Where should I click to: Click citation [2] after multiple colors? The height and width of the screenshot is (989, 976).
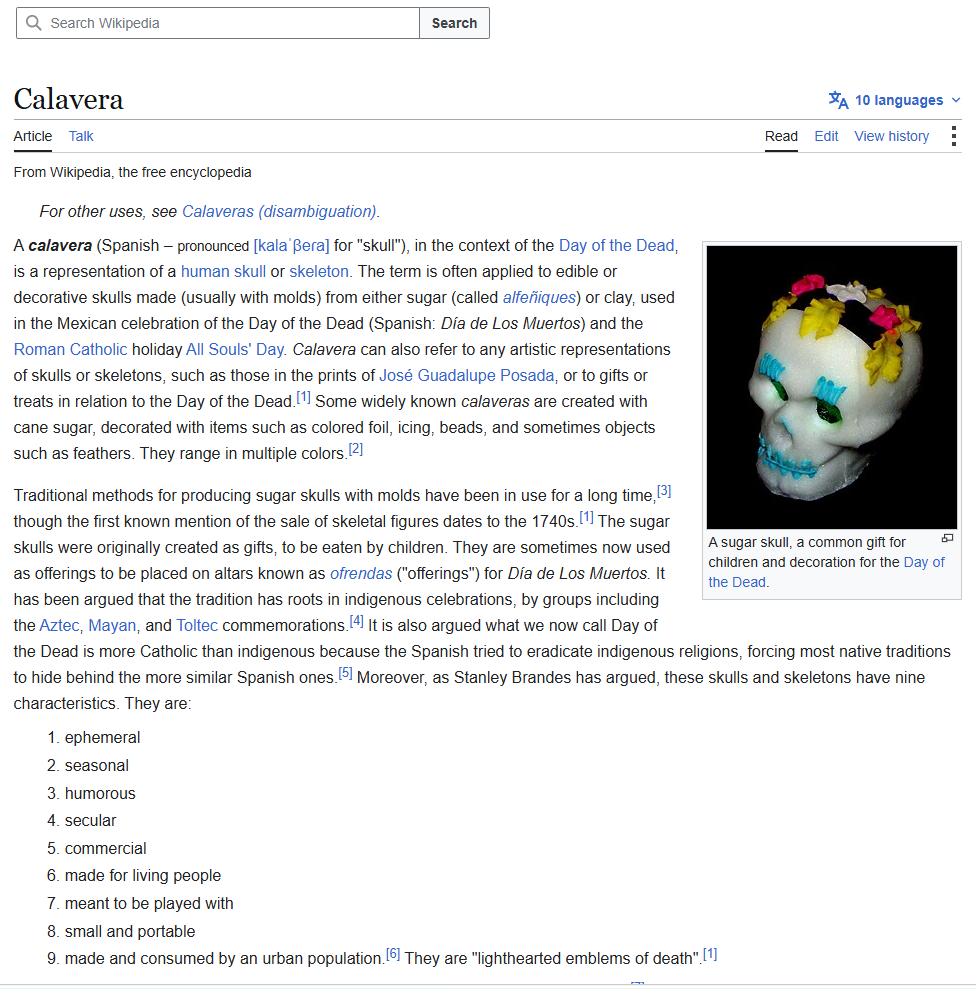coord(356,449)
